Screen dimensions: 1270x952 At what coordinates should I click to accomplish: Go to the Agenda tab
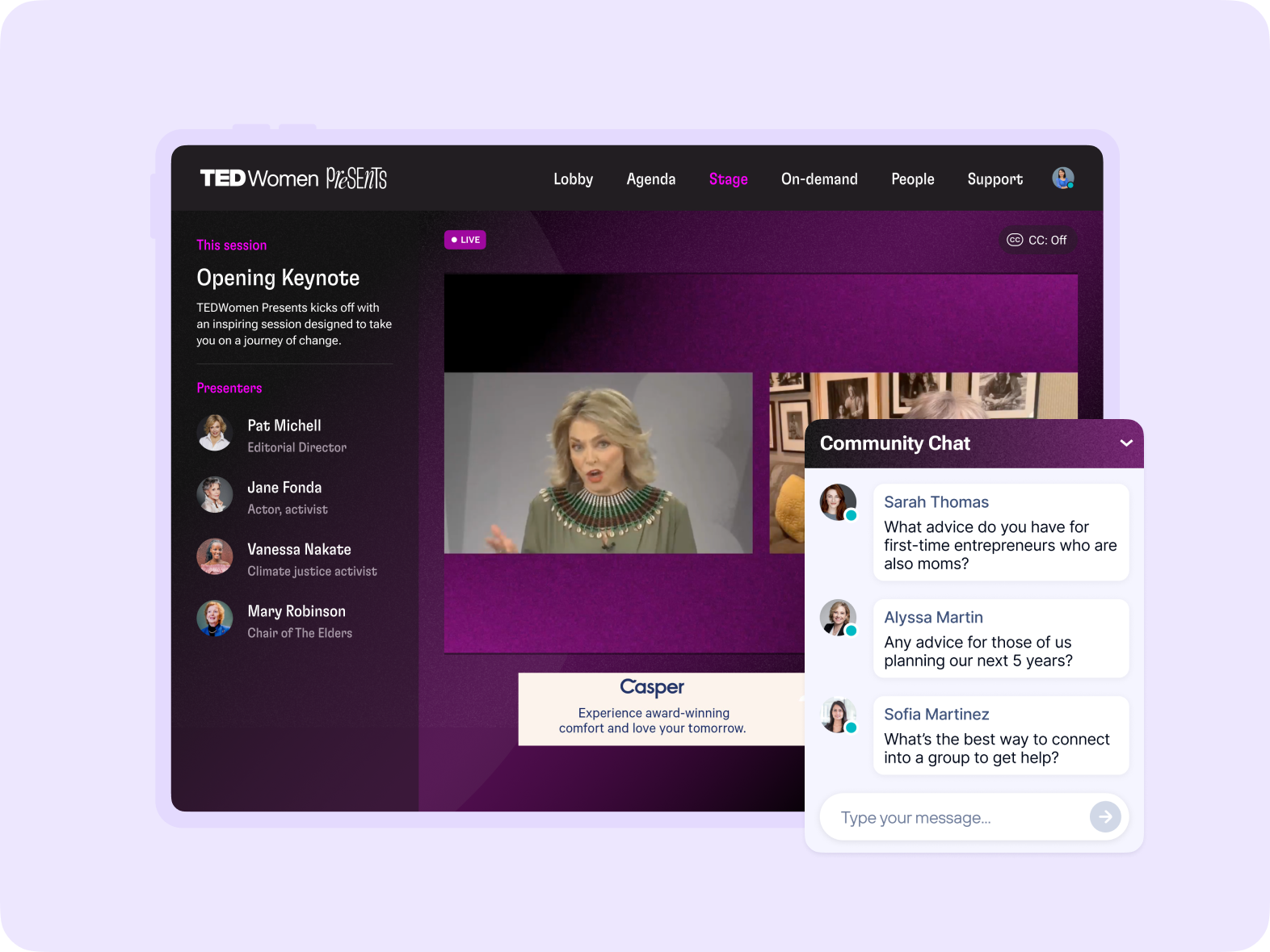coord(650,179)
